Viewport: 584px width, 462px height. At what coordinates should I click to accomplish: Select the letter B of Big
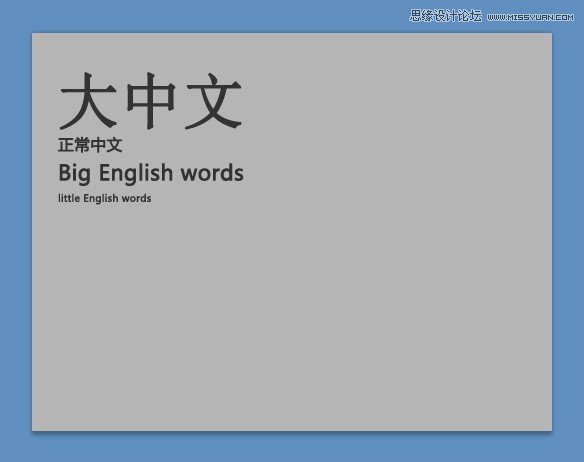pos(64,173)
